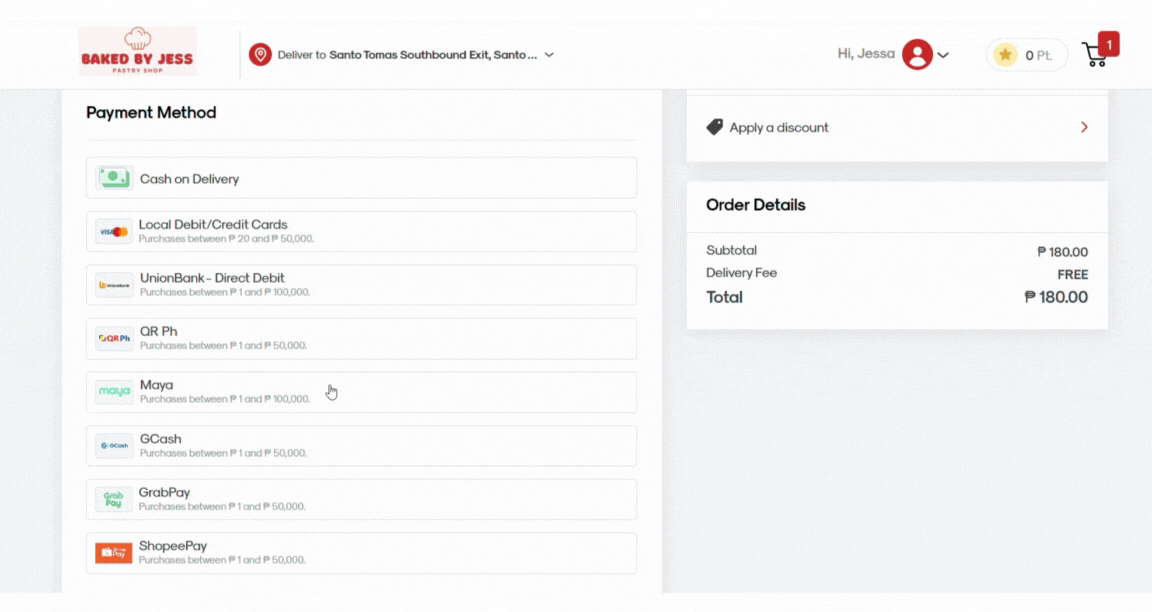Click the Total label
The width and height of the screenshot is (1152, 612).
point(724,297)
